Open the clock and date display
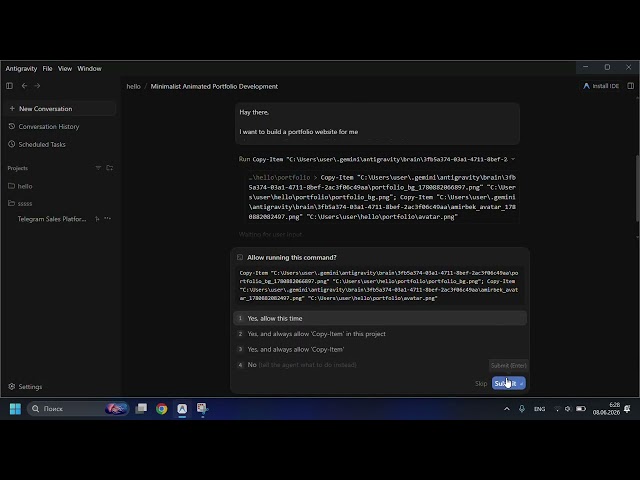 point(606,409)
